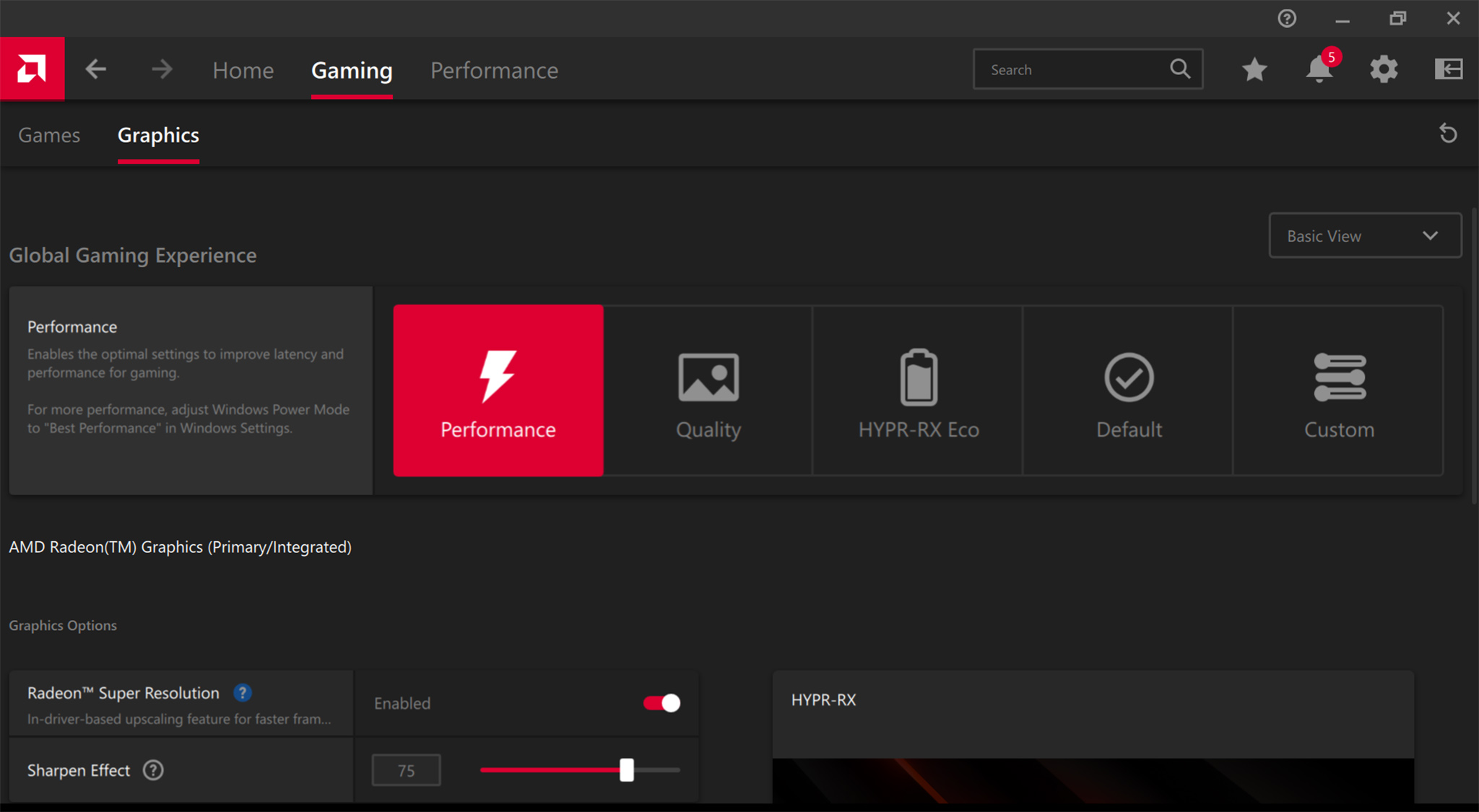Open the help question mark in the title bar
The image size is (1479, 812).
pos(1287,19)
